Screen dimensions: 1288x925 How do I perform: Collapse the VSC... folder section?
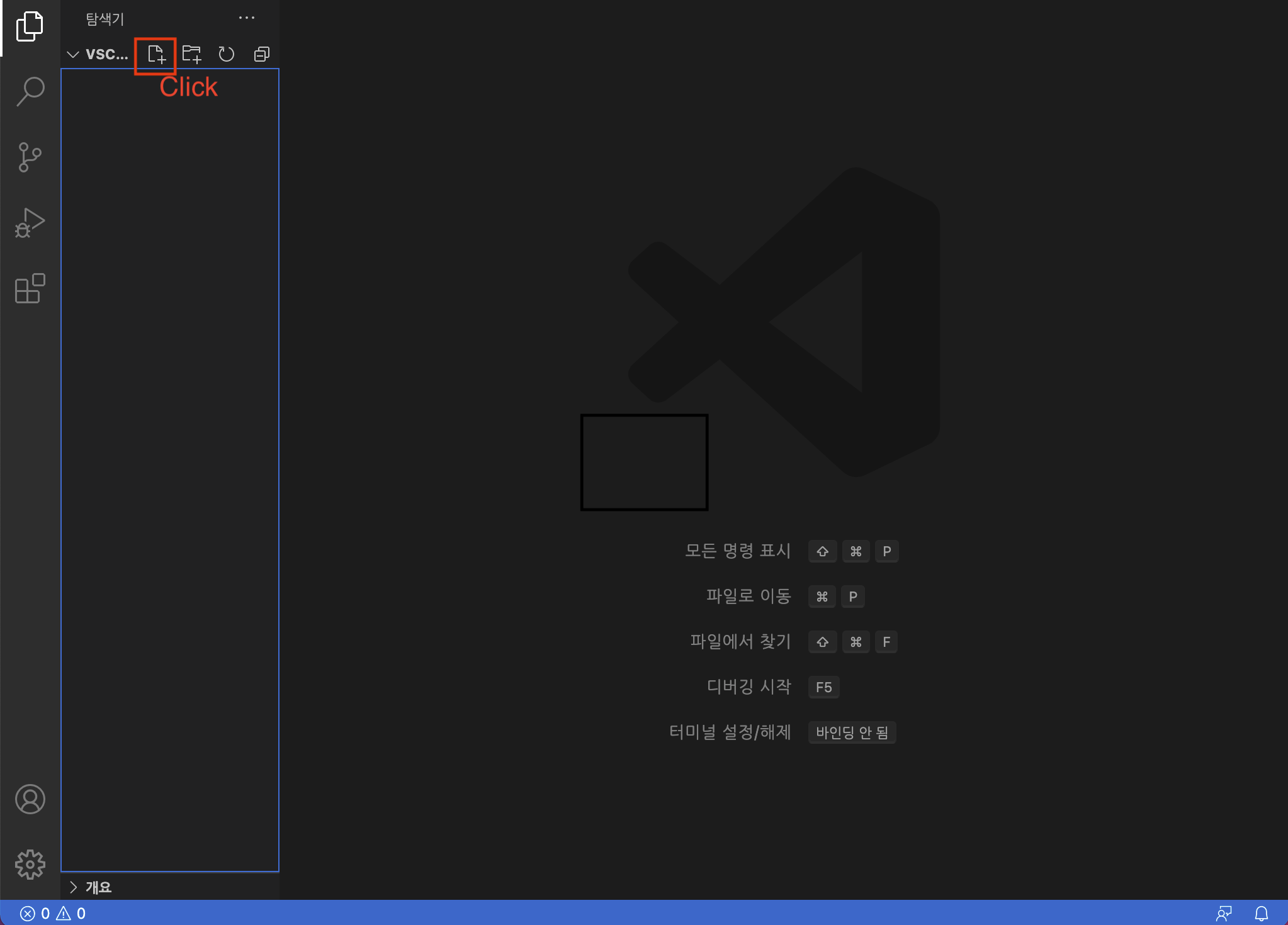point(73,55)
